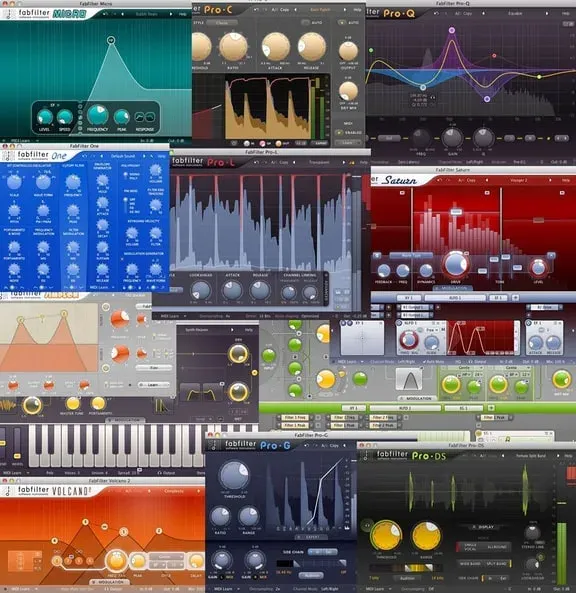Click the yellow Threshold knob in Pro-DS

[386, 536]
